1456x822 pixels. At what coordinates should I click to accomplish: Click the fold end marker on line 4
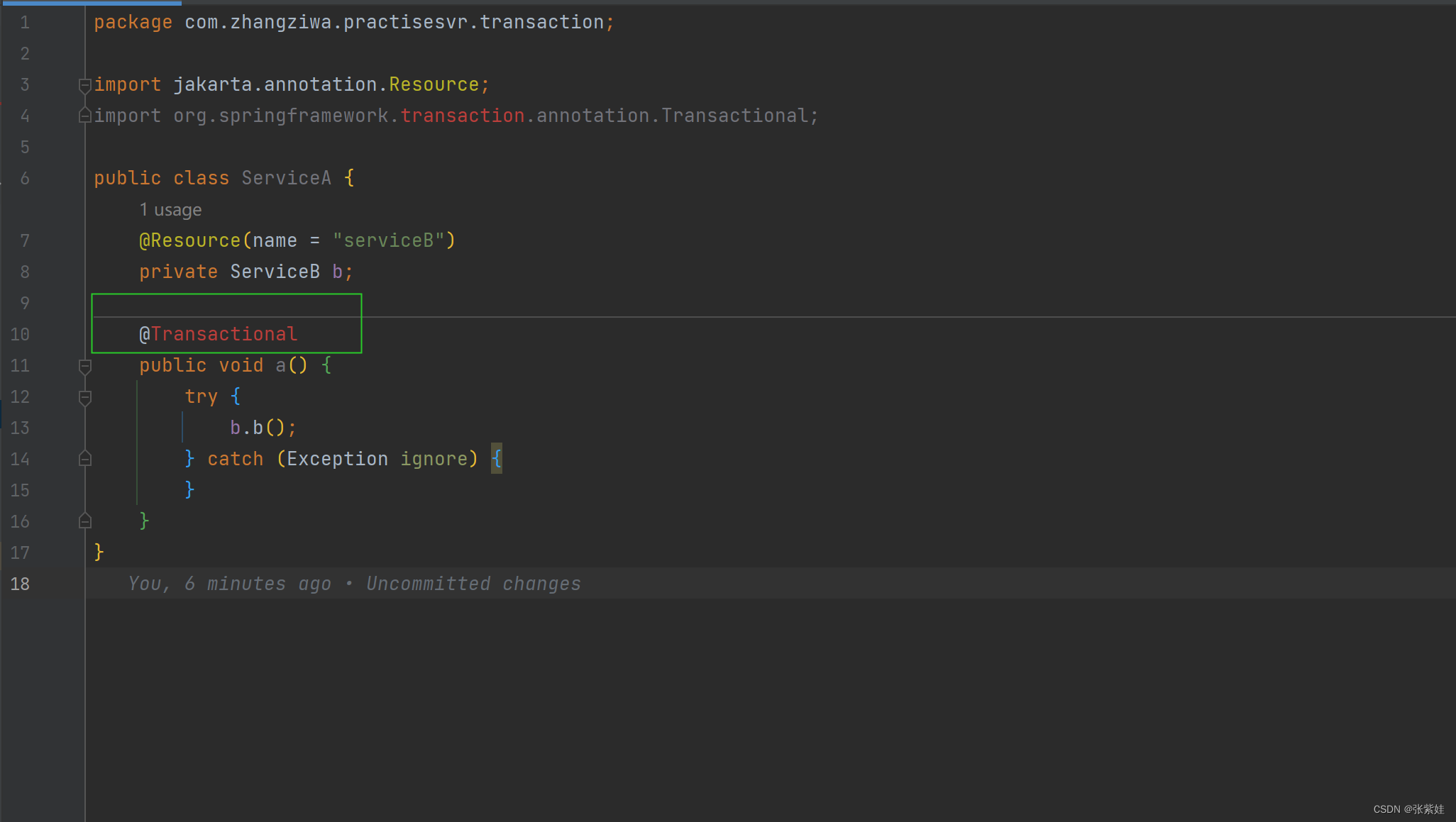[84, 116]
